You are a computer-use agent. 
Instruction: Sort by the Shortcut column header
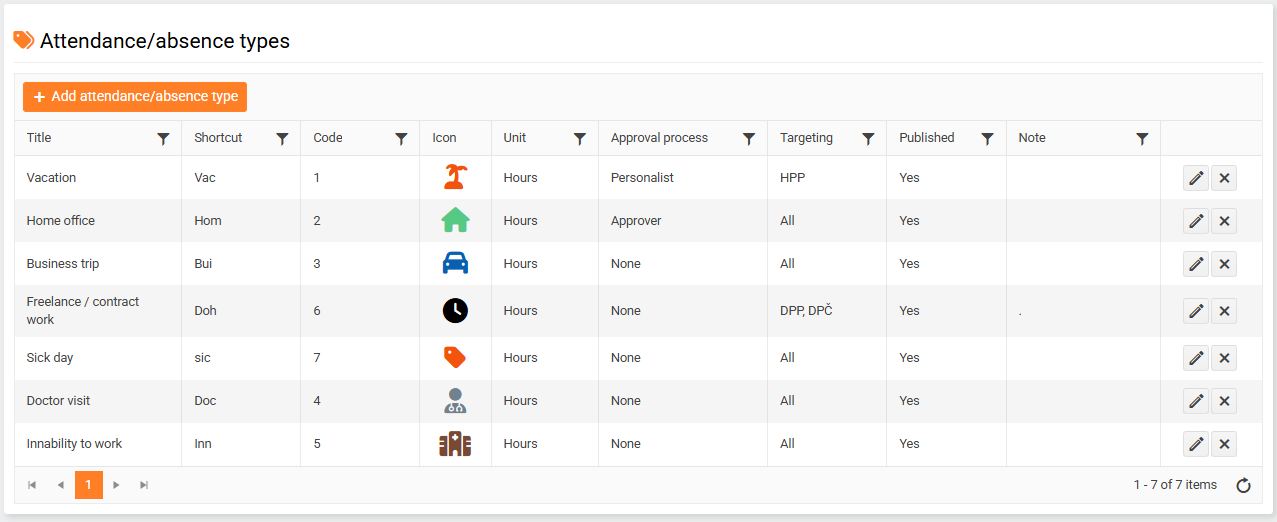(x=218, y=138)
